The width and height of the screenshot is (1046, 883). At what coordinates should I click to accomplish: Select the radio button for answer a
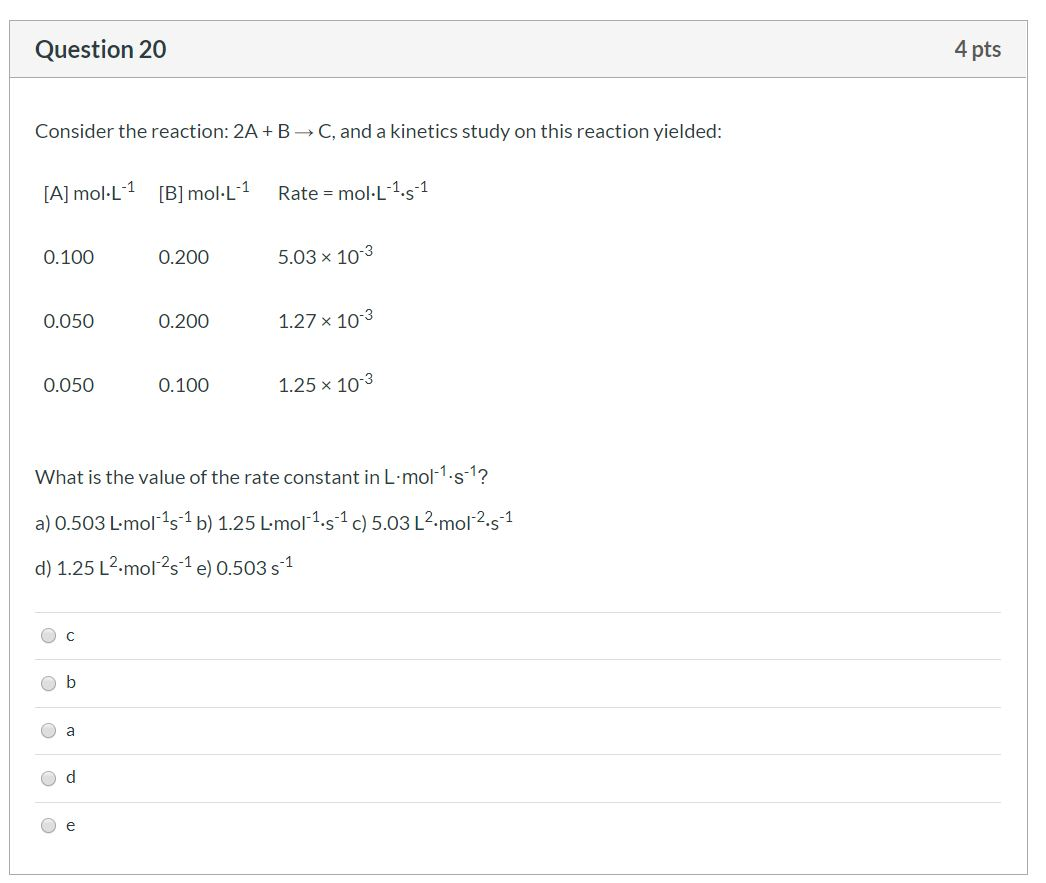tap(48, 730)
